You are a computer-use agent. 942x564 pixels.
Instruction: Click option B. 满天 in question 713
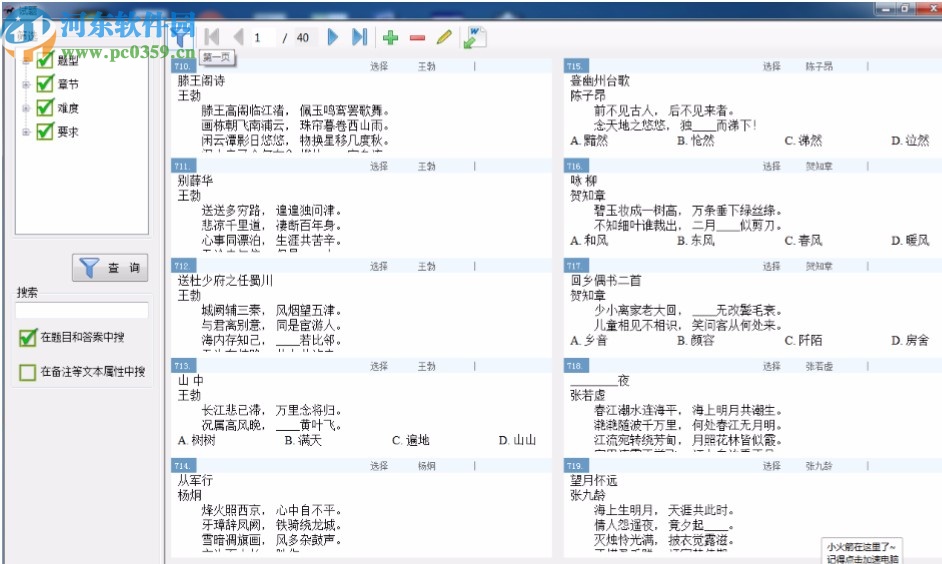click(x=303, y=440)
